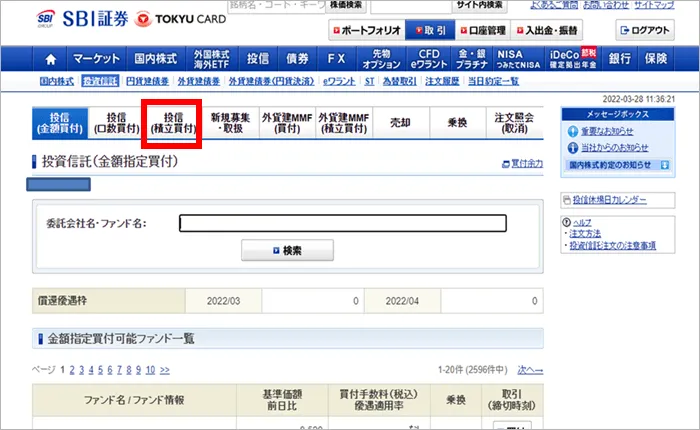Open the 当日約定一覧 link
This screenshot has height=430, width=700.
[x=493, y=81]
